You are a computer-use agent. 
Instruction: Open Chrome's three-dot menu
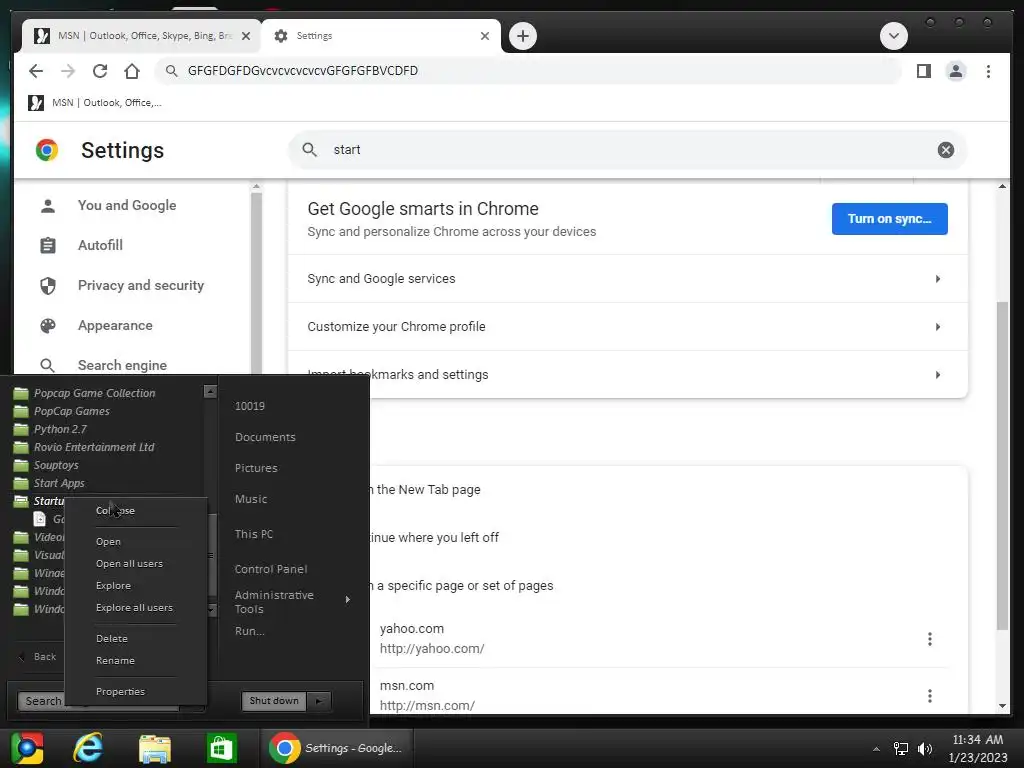988,71
